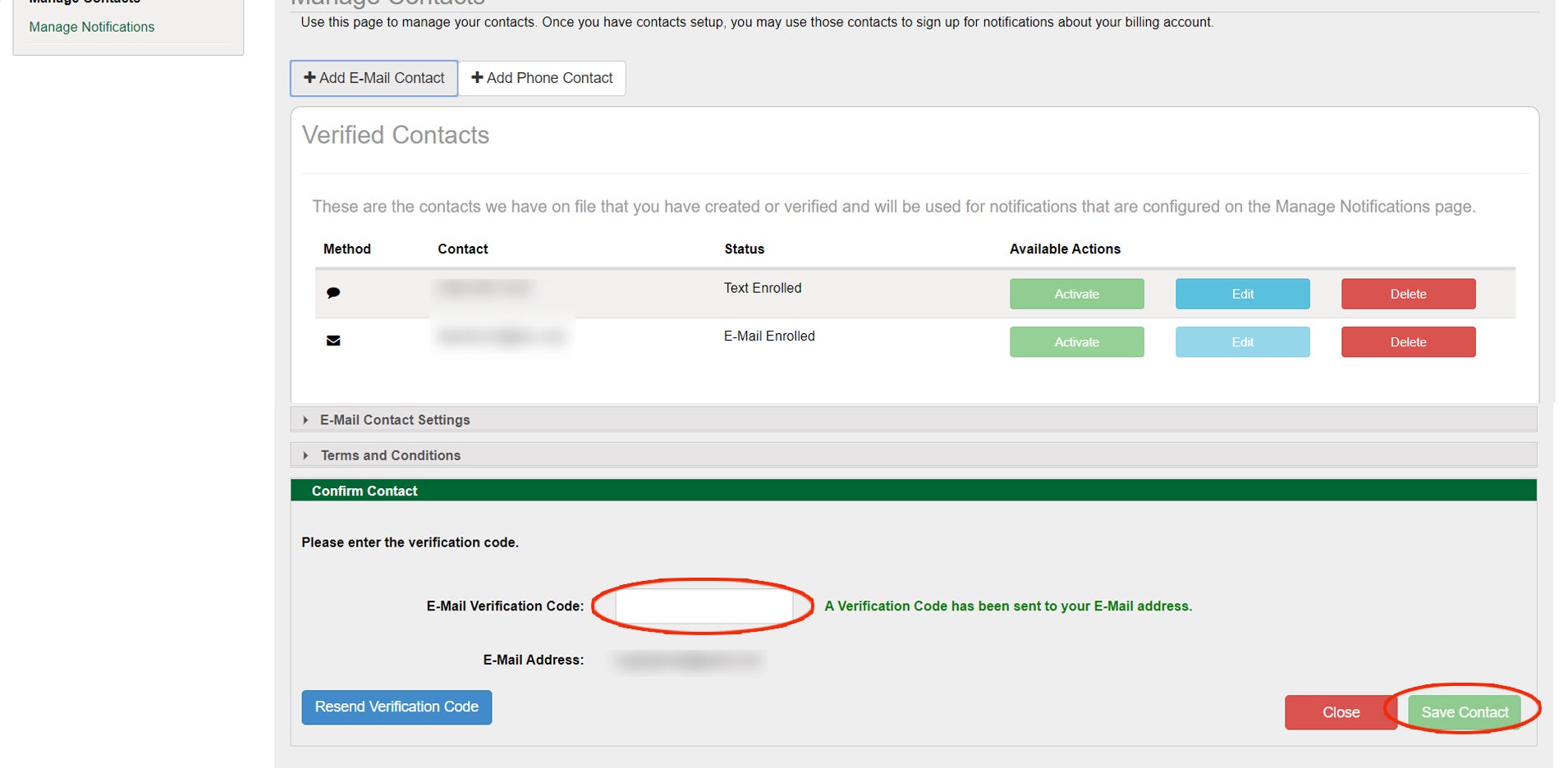The height and width of the screenshot is (768, 1568).
Task: Click the text message bubble icon
Action: point(333,293)
